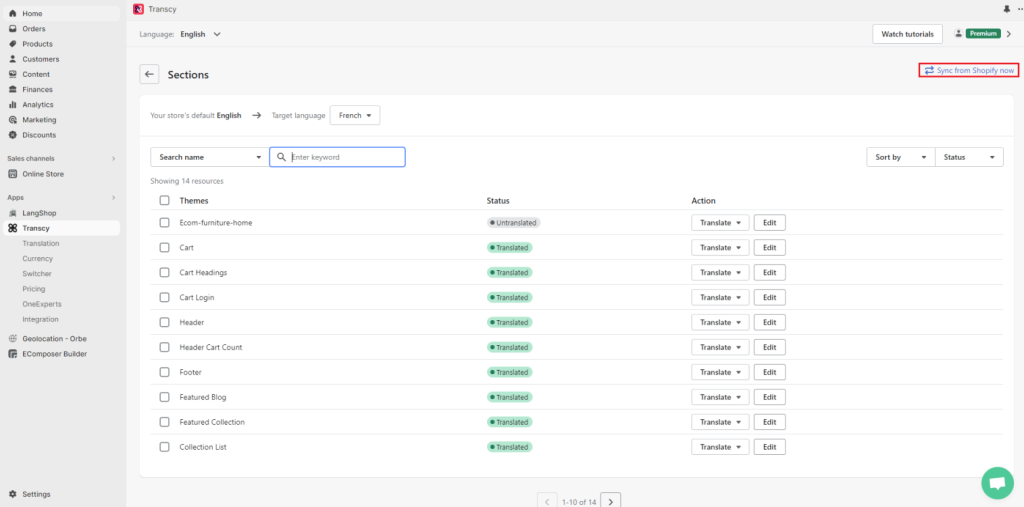The height and width of the screenshot is (507, 1024).
Task: Go to next page of resources
Action: click(610, 501)
